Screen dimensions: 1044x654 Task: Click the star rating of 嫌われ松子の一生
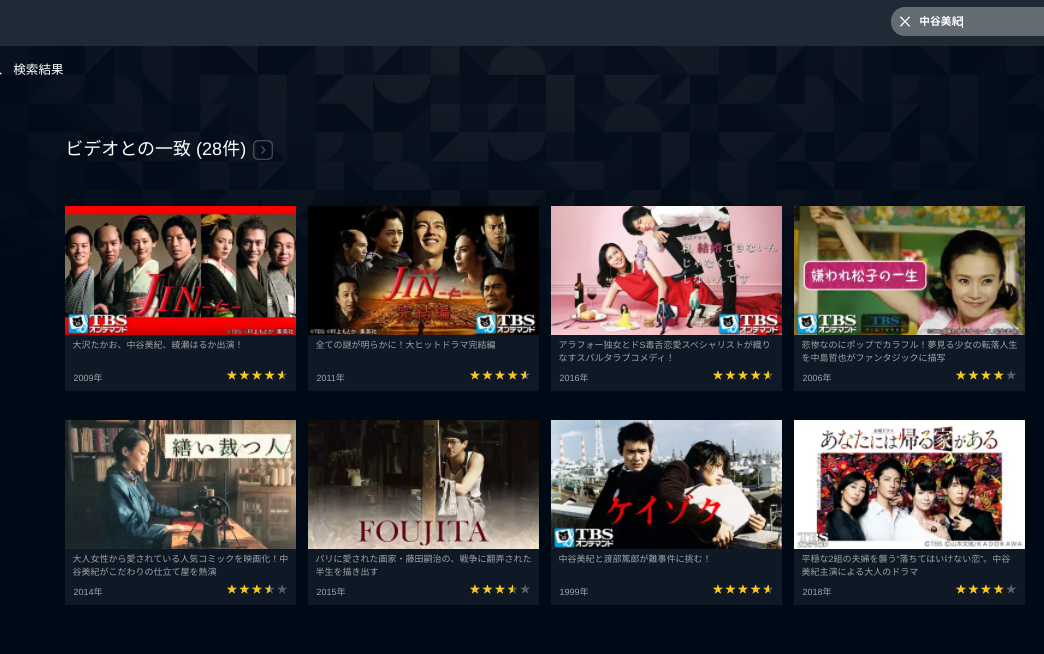(986, 376)
